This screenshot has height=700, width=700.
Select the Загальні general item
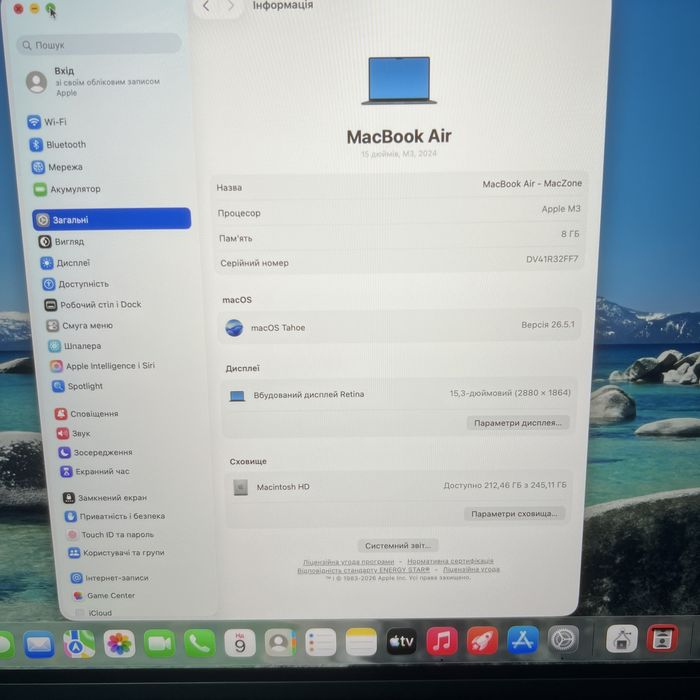112,219
